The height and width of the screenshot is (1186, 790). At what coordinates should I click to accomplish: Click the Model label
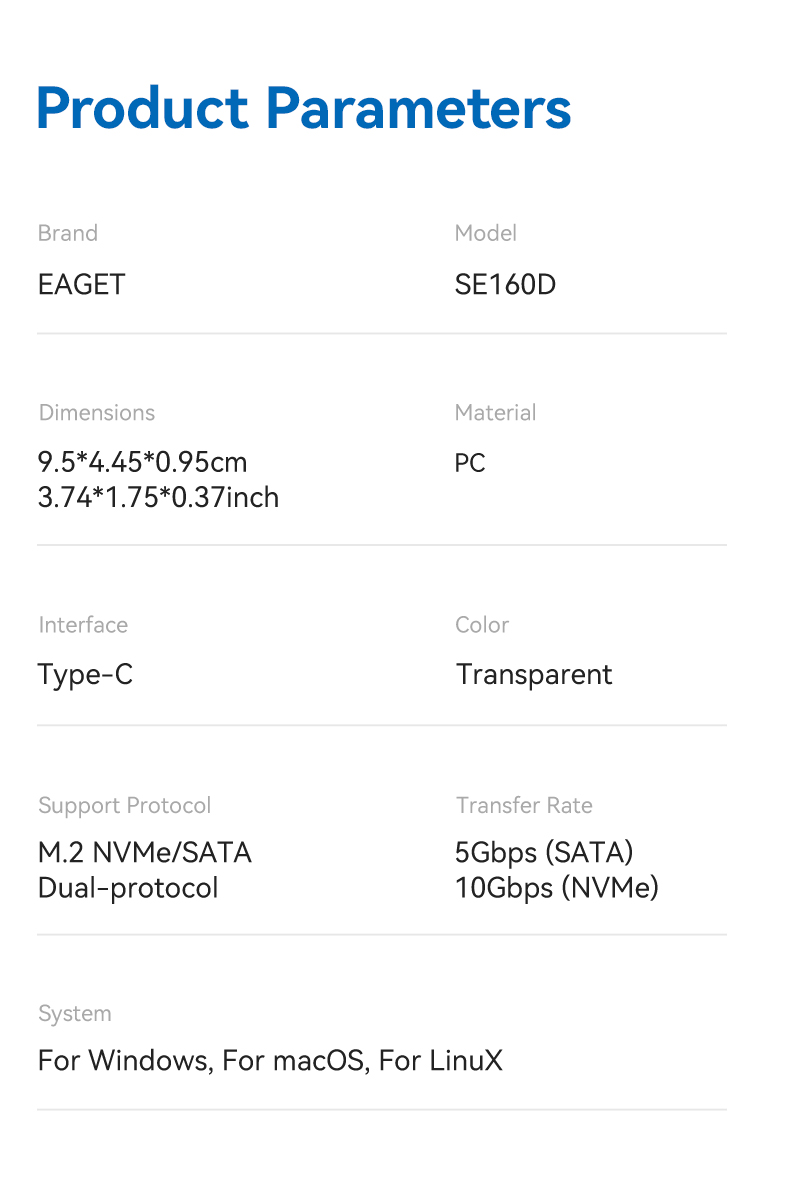tap(486, 233)
